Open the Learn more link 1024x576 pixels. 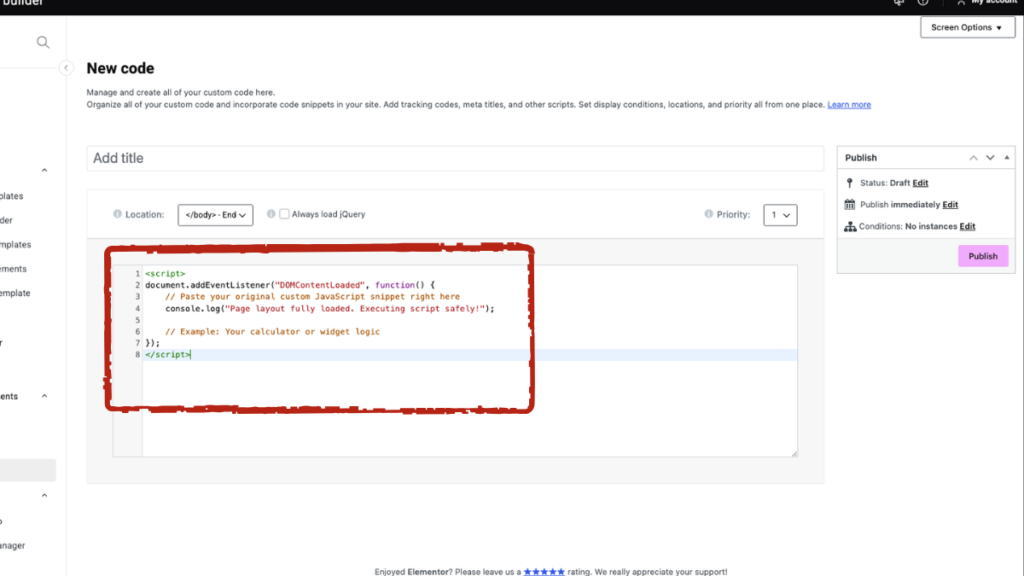point(849,104)
